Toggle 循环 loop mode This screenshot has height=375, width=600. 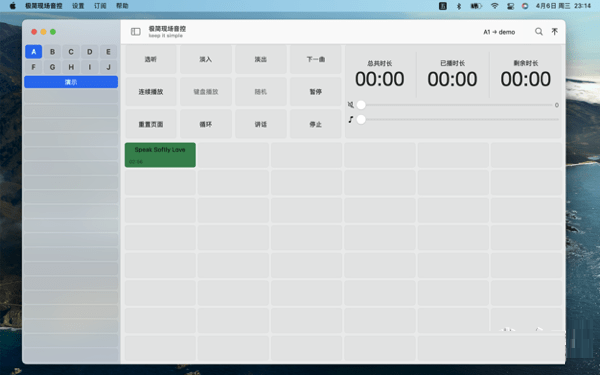206,124
